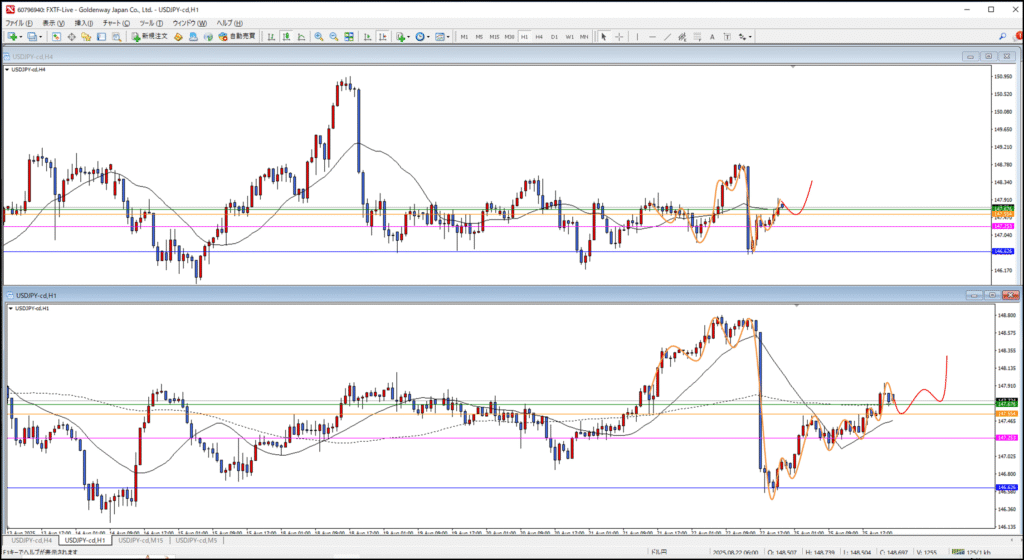Switch to the USDJPY-cd,M5 bottom tab
The height and width of the screenshot is (560, 1024).
coord(197,541)
